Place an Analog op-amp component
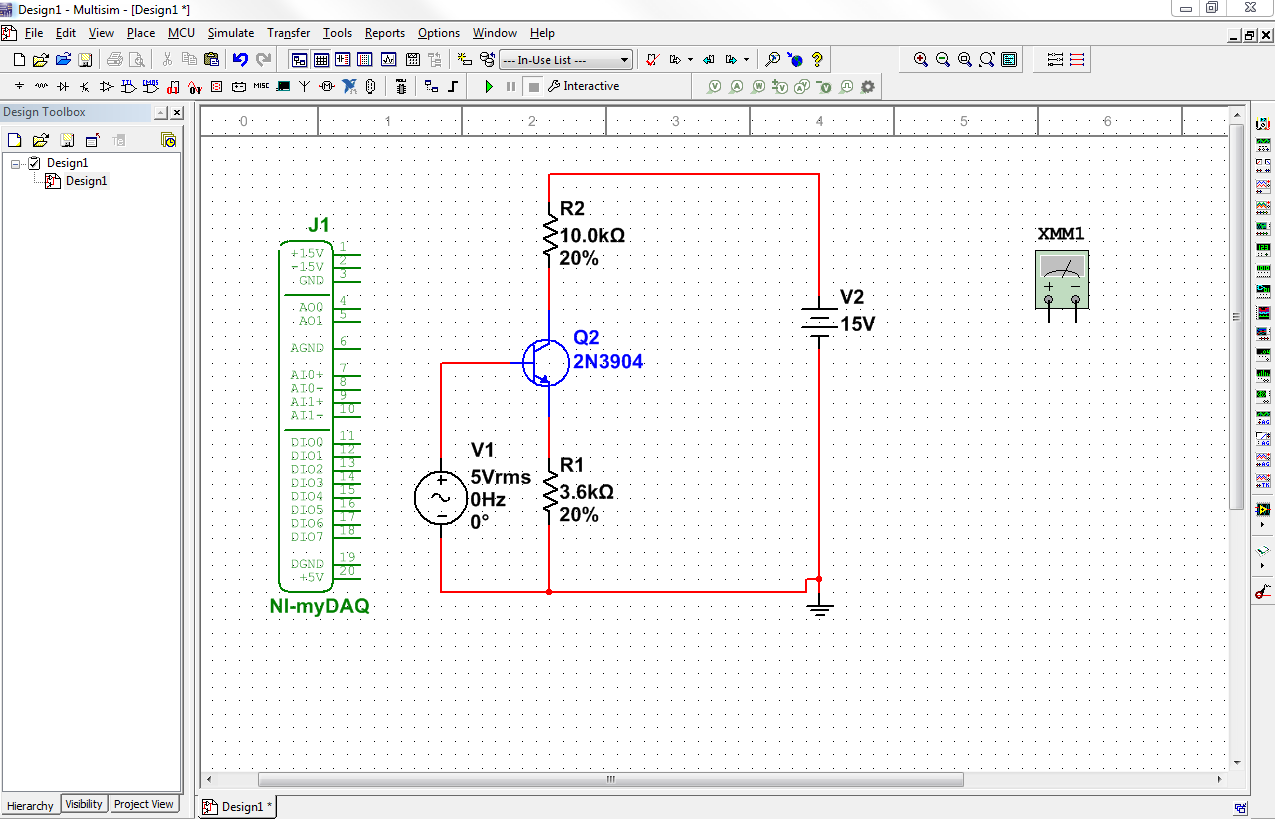The image size is (1275, 819). click(106, 86)
